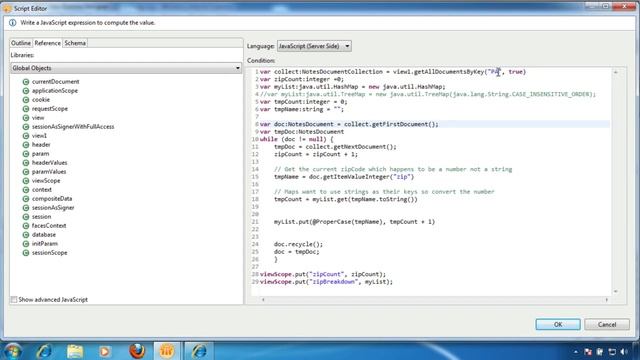Screen dimensions: 640x360
Task: Click the viewScope object icon
Action: pyautogui.click(x=26, y=180)
